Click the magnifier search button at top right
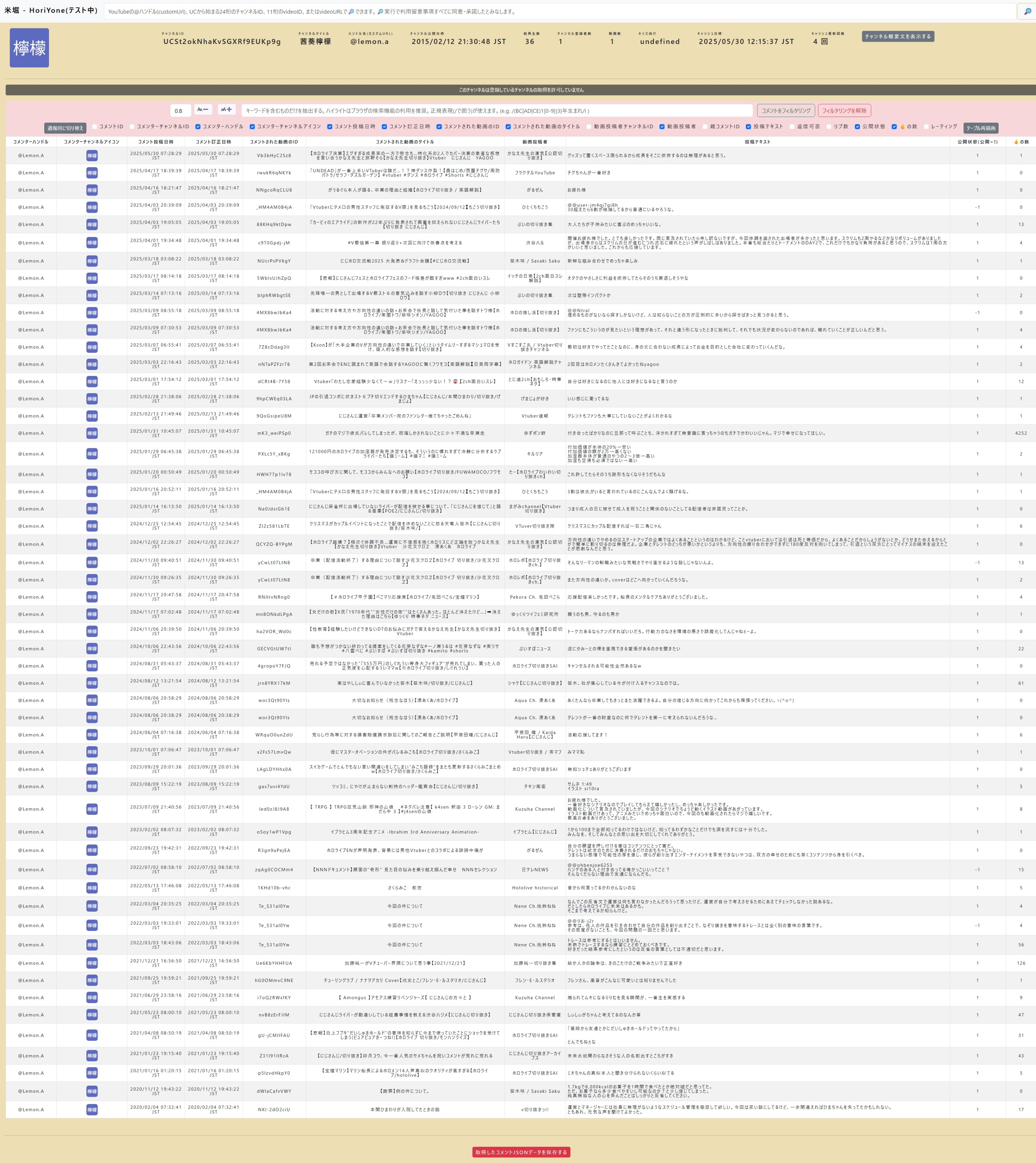This screenshot has width=1036, height=1163. pyautogui.click(x=1027, y=11)
